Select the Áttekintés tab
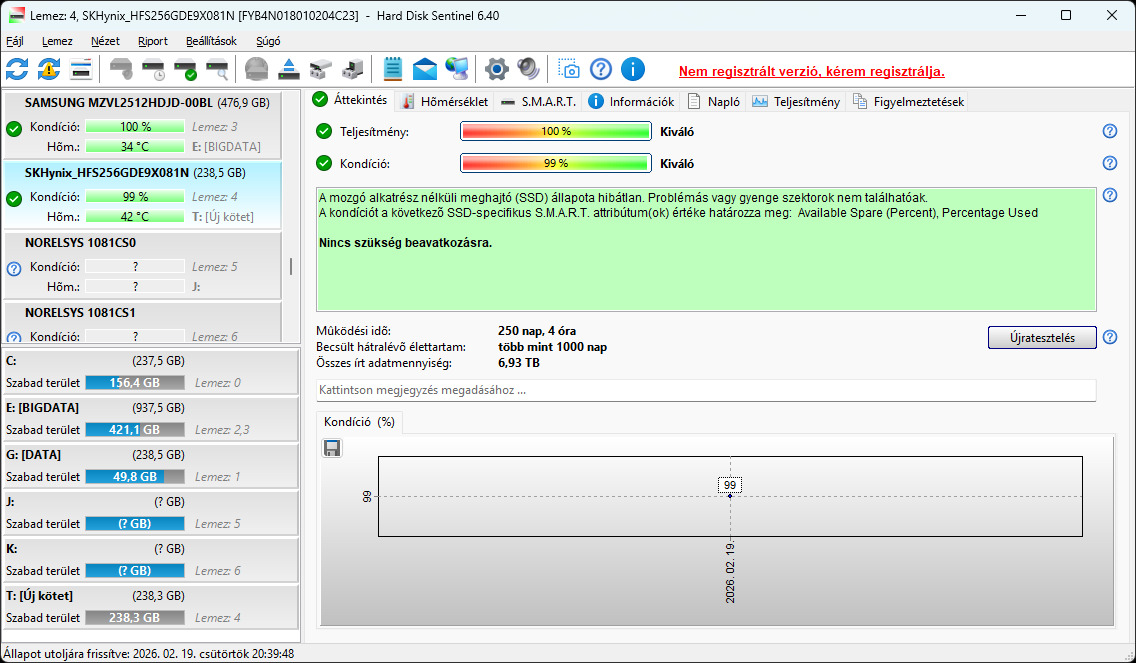Screen dimensions: 1136x663 [353, 100]
